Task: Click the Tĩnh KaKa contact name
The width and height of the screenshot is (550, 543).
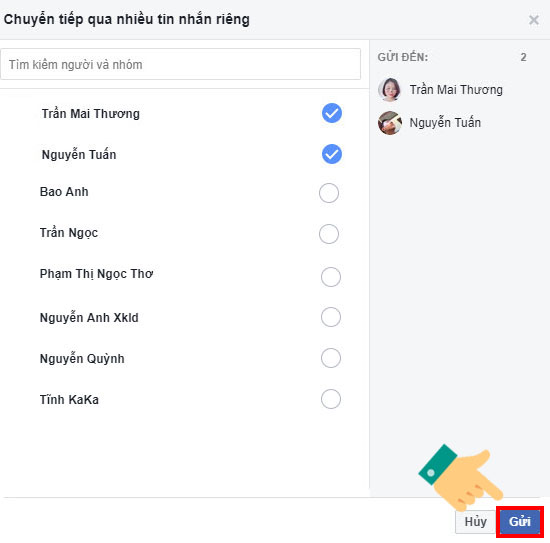Action: [69, 399]
